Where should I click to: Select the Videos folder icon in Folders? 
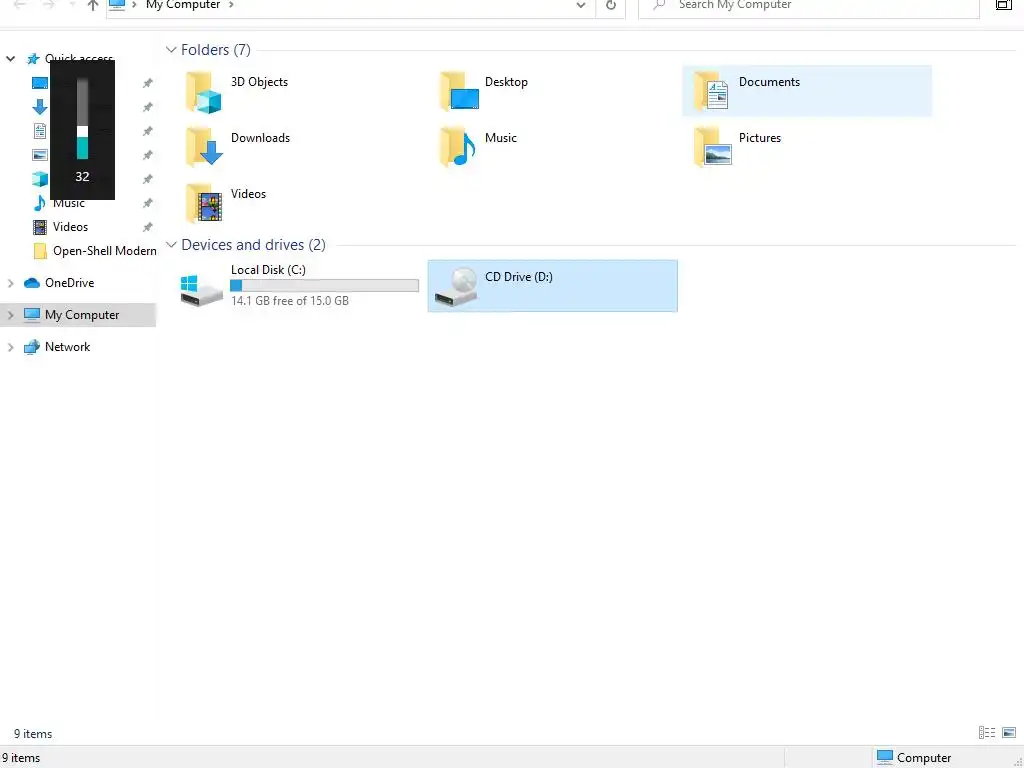pos(204,203)
